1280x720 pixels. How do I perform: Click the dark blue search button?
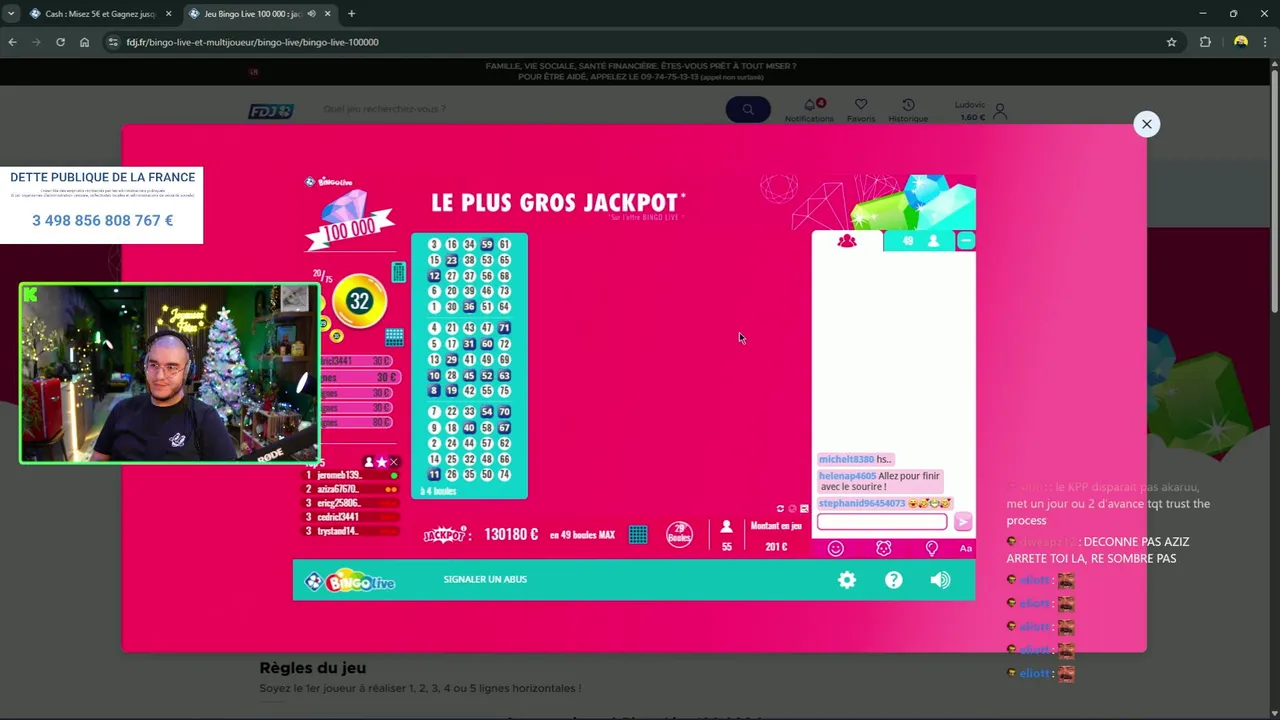click(748, 109)
